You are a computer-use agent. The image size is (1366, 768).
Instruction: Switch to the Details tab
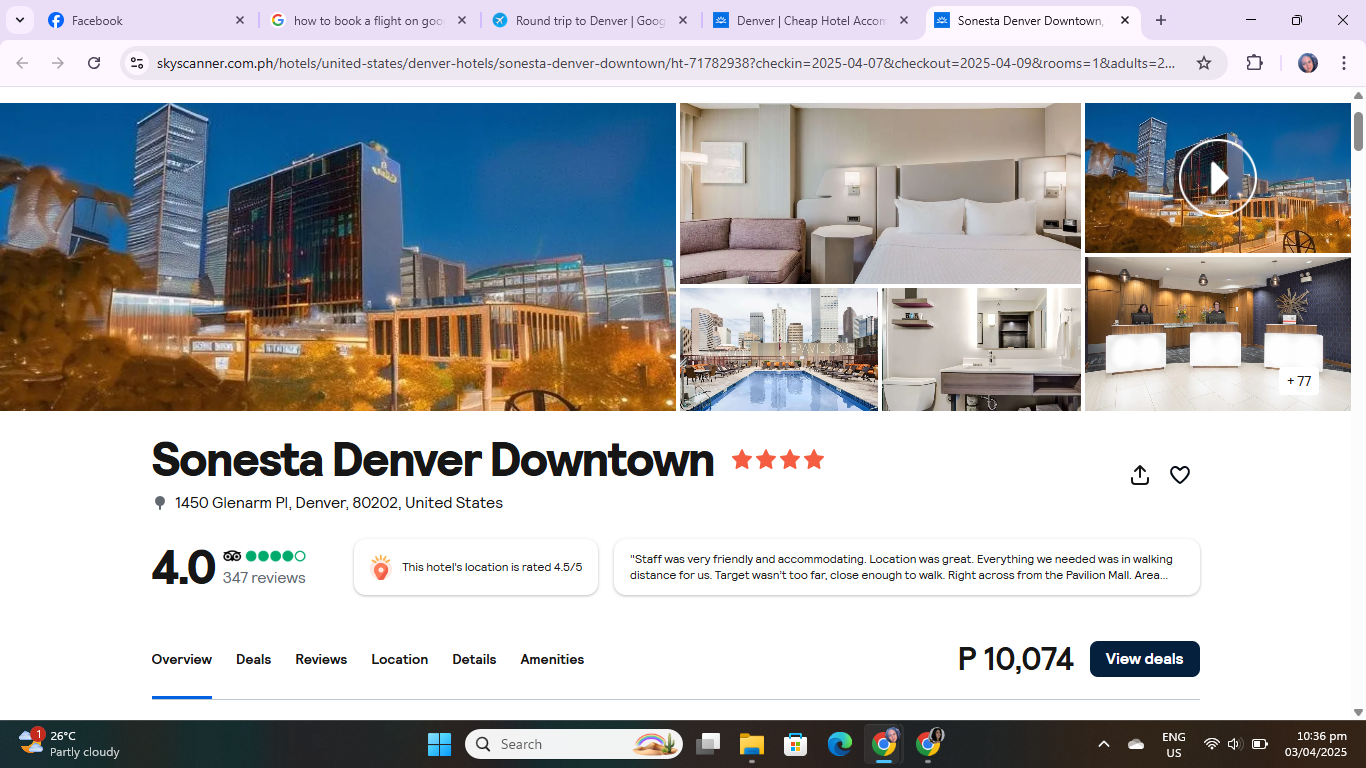click(x=474, y=659)
